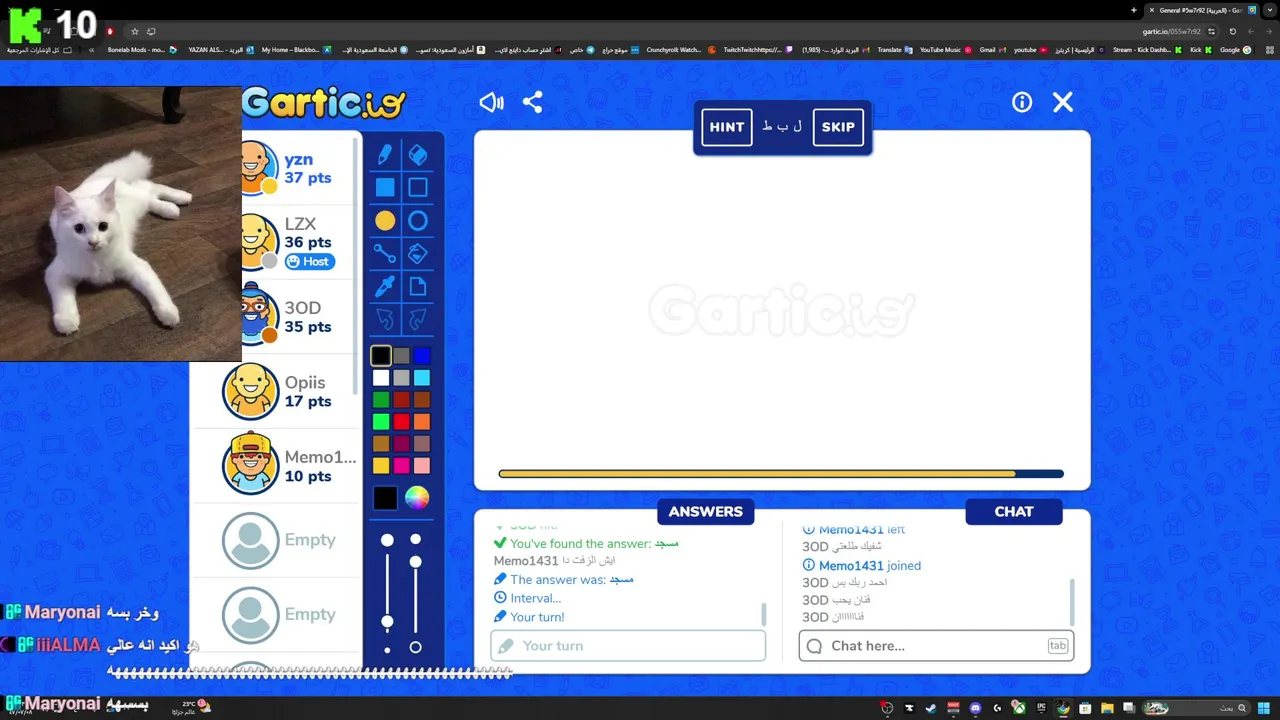Pick the black color swatch
Screen dimensions: 1280x720
click(x=381, y=356)
